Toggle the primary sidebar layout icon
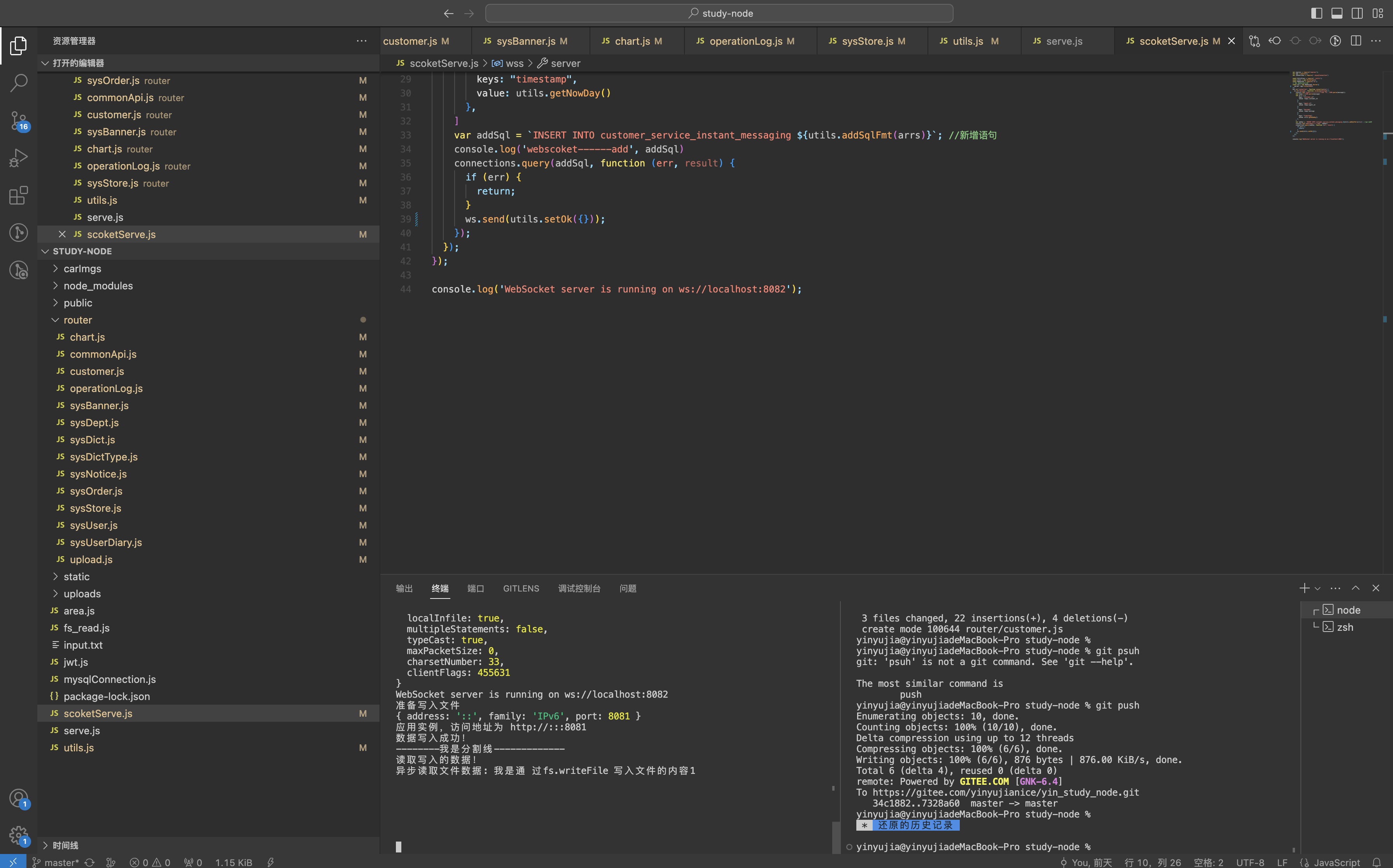The width and height of the screenshot is (1393, 868). 1317,13
